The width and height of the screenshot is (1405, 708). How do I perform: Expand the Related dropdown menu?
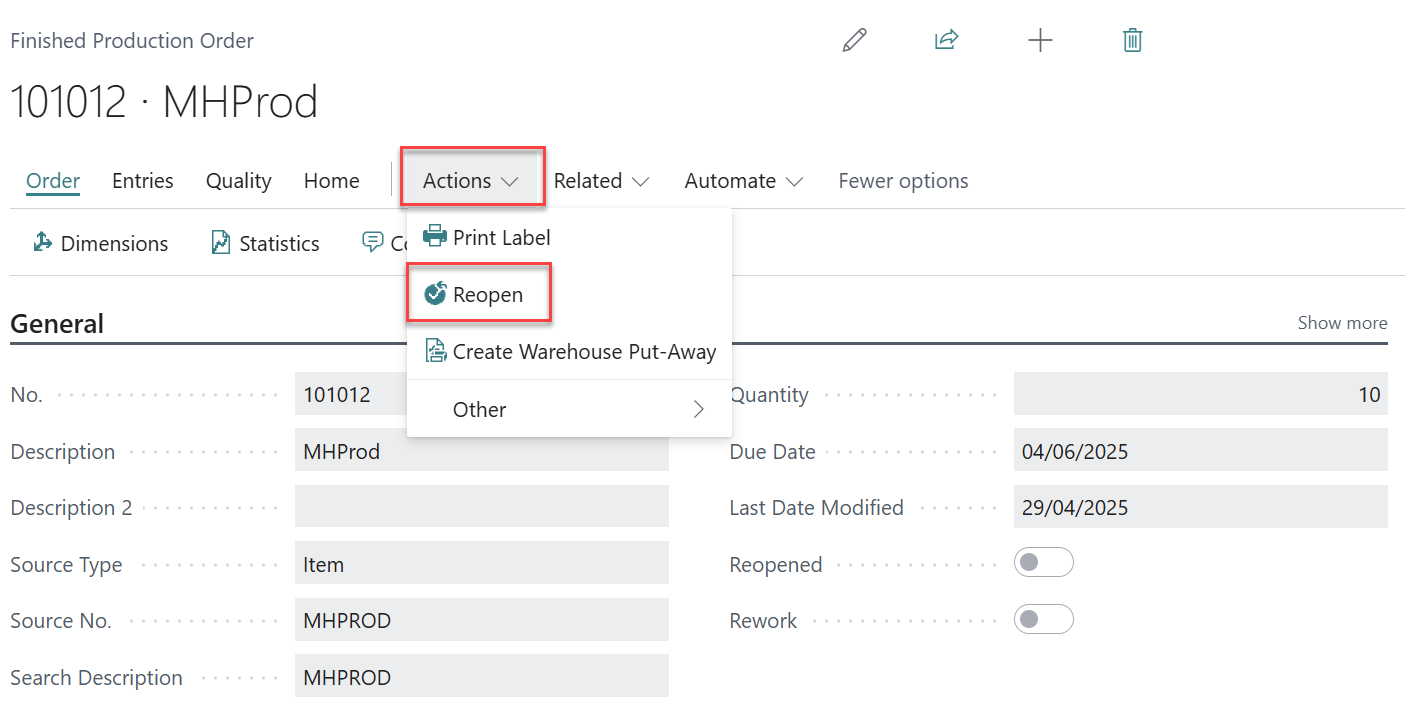tap(601, 181)
